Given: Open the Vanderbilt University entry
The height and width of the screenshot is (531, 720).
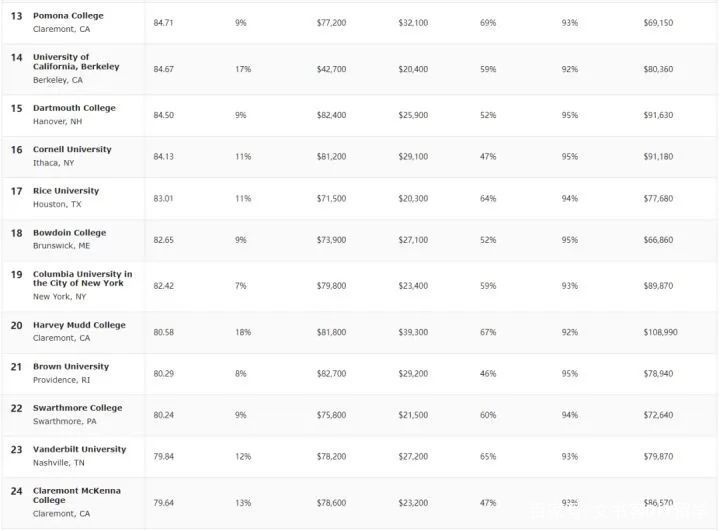Looking at the screenshot, I should [79, 449].
